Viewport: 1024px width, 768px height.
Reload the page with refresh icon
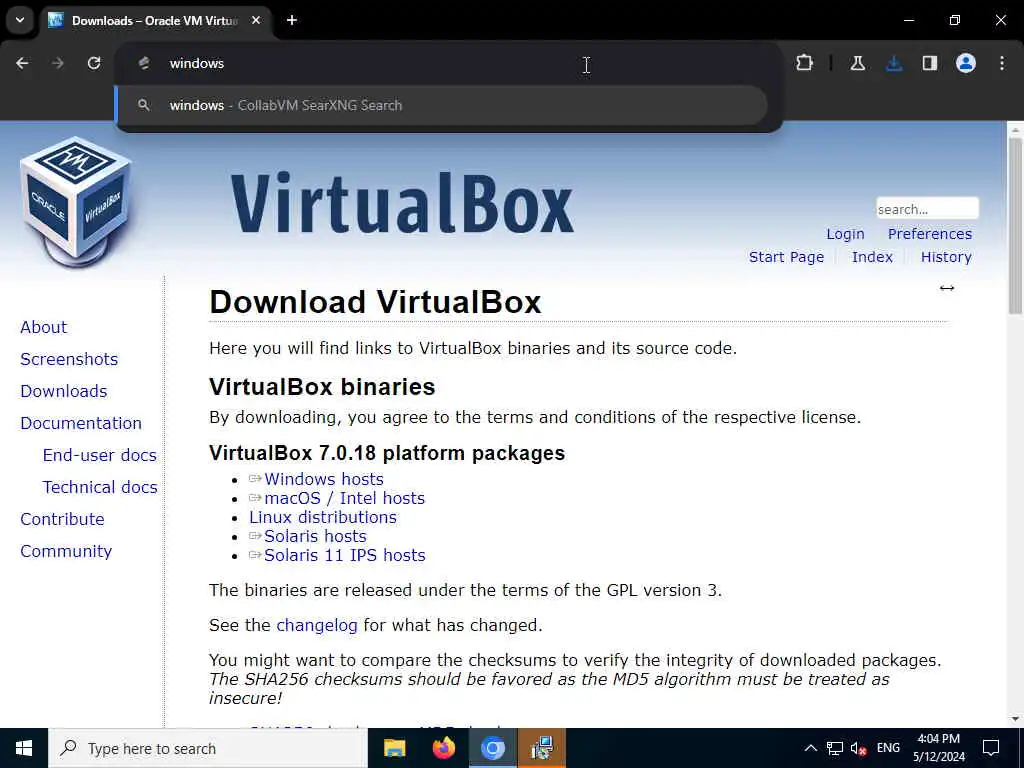94,63
